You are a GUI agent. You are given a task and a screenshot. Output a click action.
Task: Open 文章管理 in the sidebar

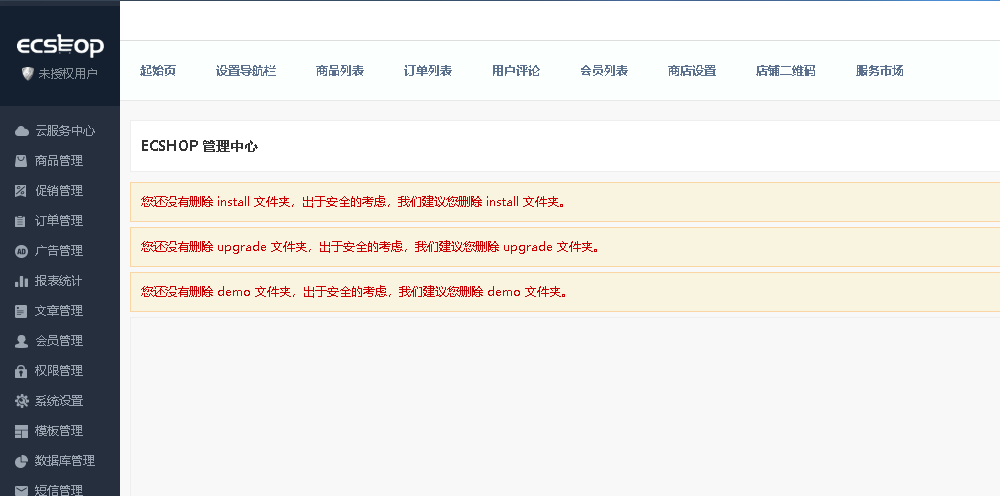(x=60, y=310)
